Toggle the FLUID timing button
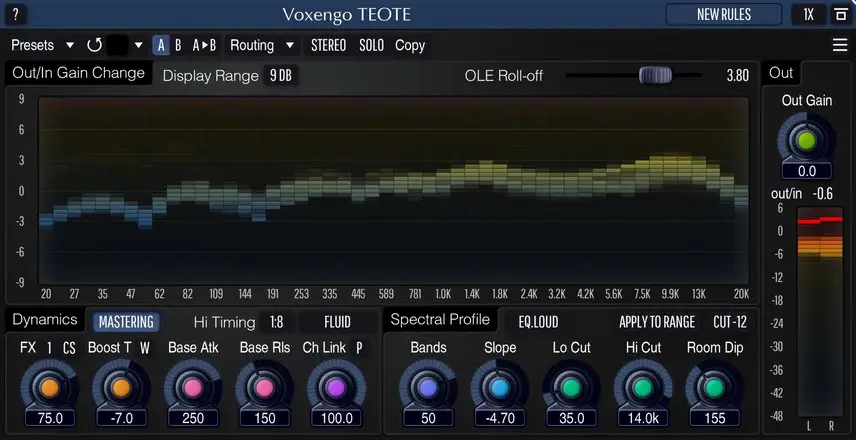 (337, 322)
